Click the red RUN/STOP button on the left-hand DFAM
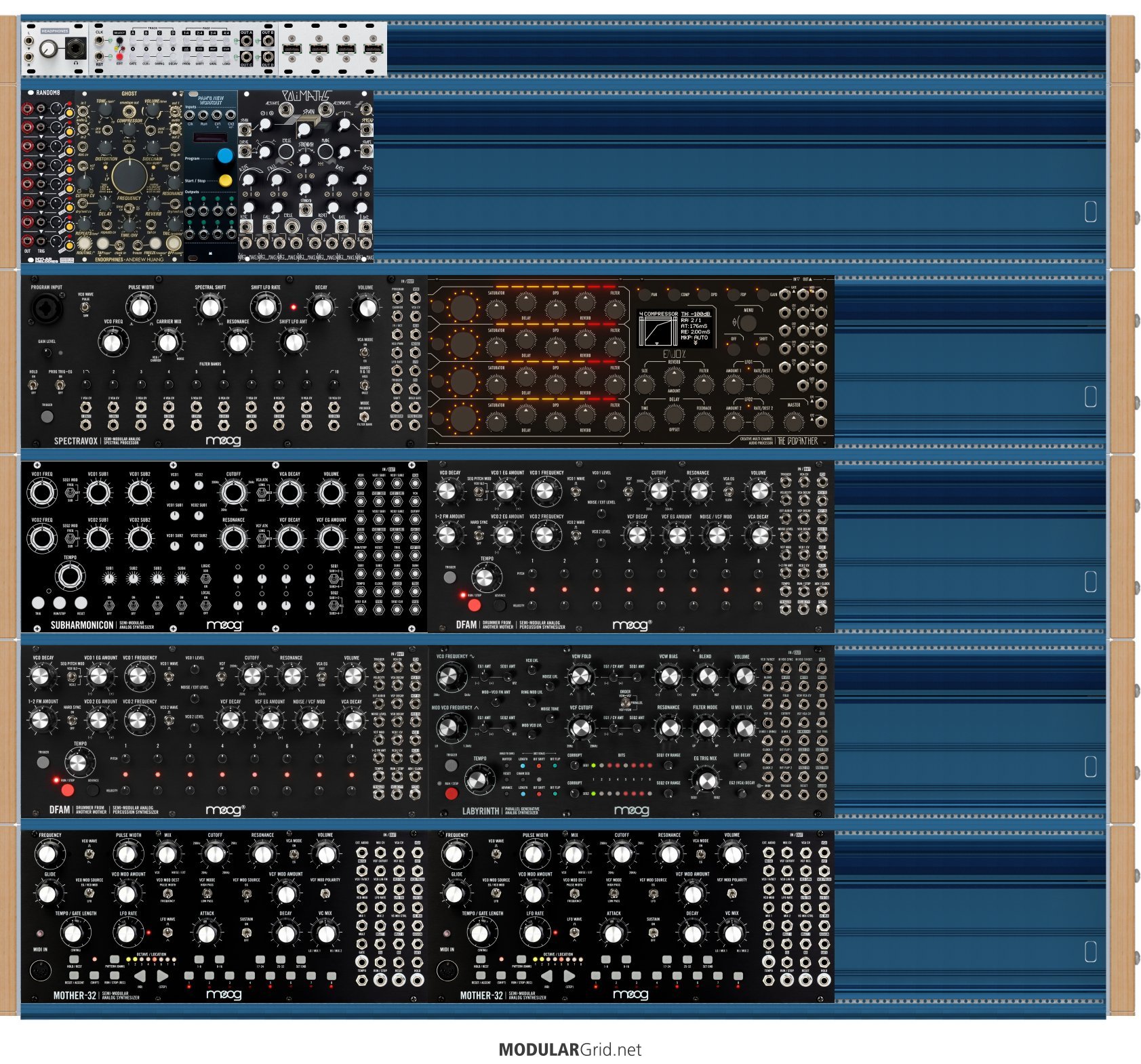 pos(67,790)
